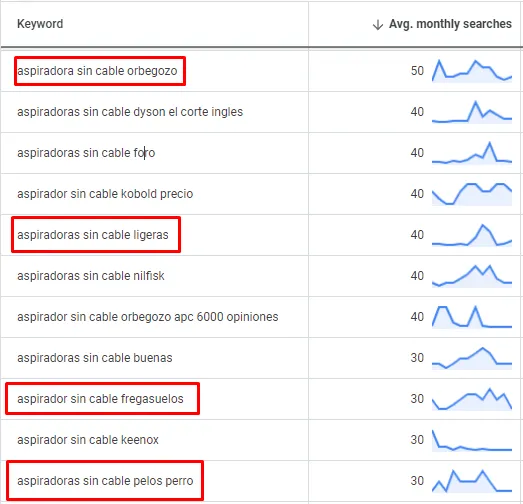The height and width of the screenshot is (504, 523).
Task: Select keyword aspiradoras sin cable dyson el corte ingles
Action: click(x=130, y=112)
